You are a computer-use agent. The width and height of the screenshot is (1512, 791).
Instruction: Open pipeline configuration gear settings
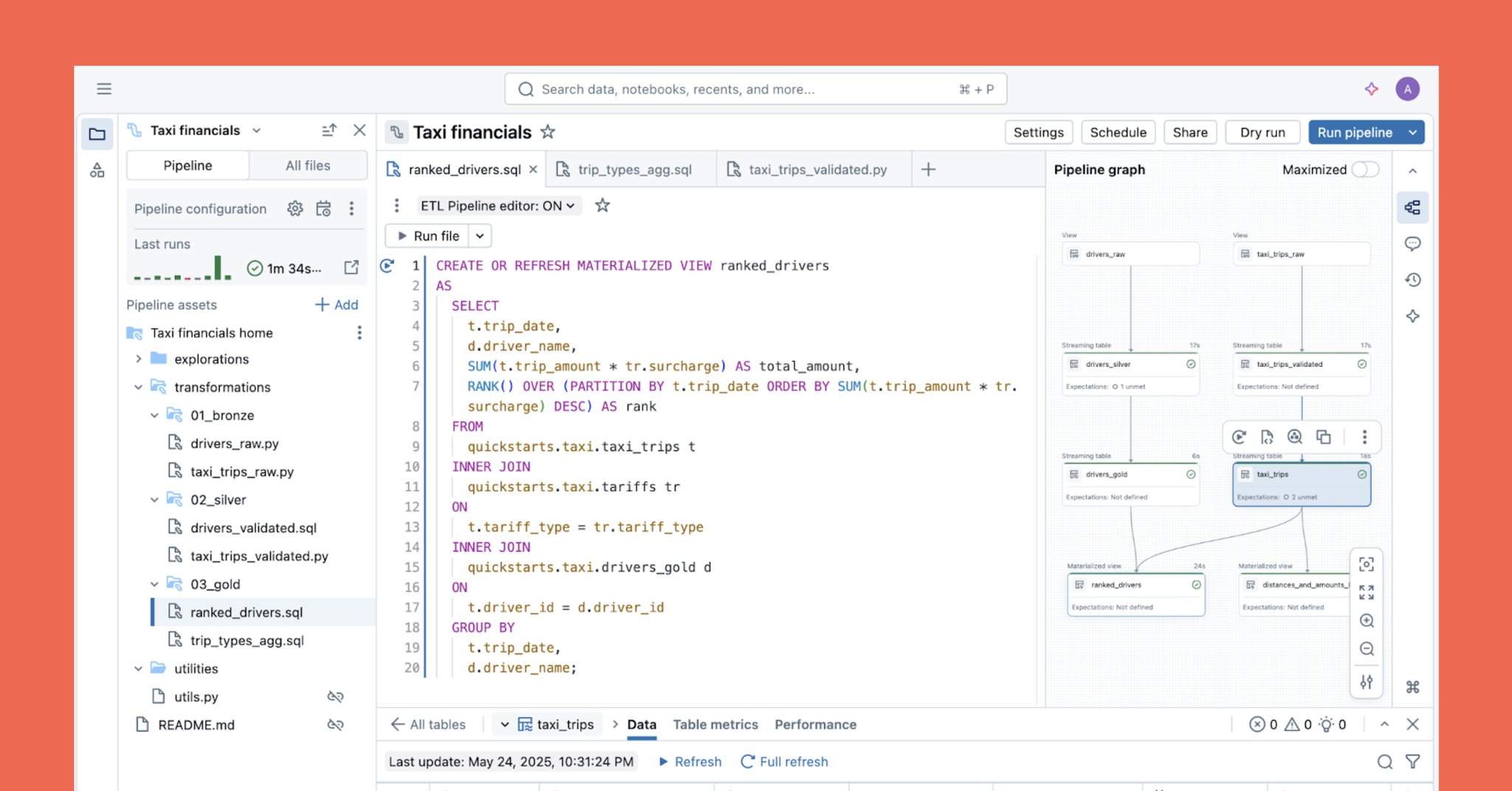(295, 209)
